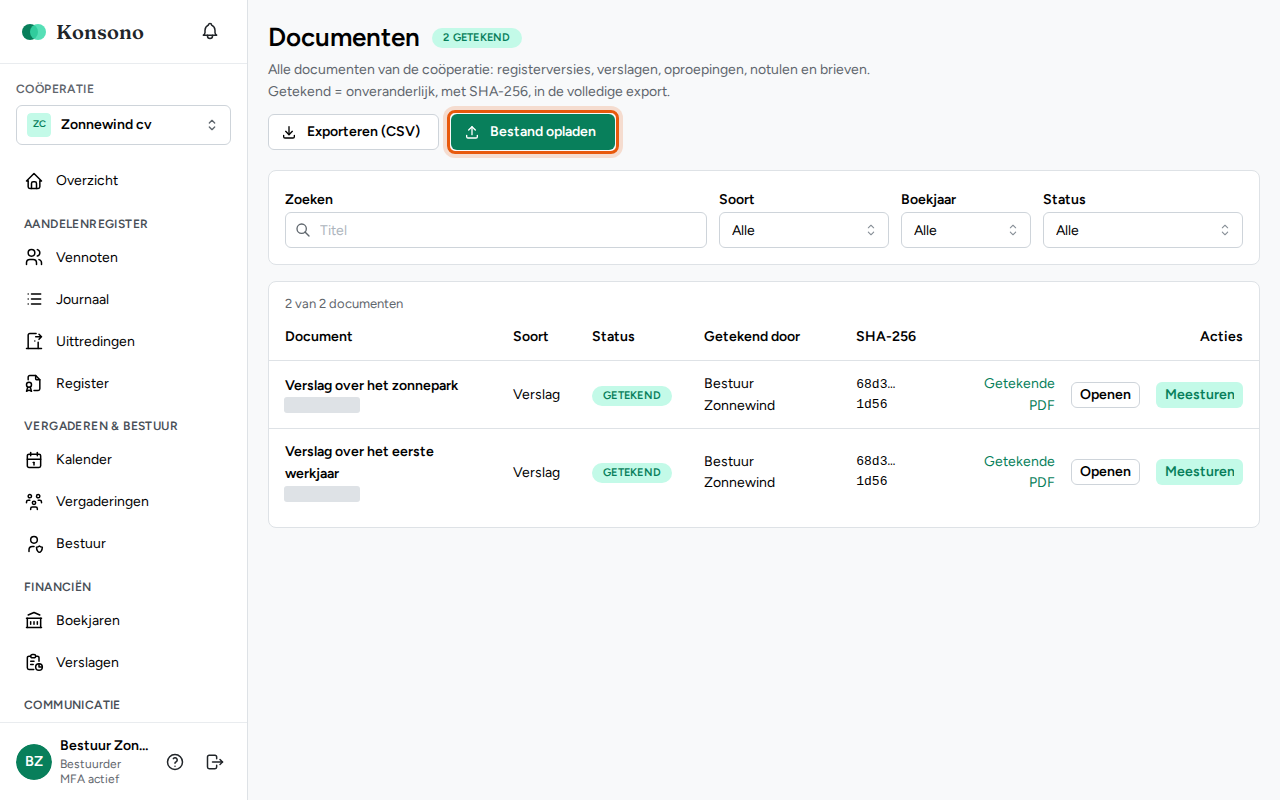The height and width of the screenshot is (800, 1280).
Task: Open Getekende PDF of eerste werkjaar report
Action: (x=1019, y=472)
